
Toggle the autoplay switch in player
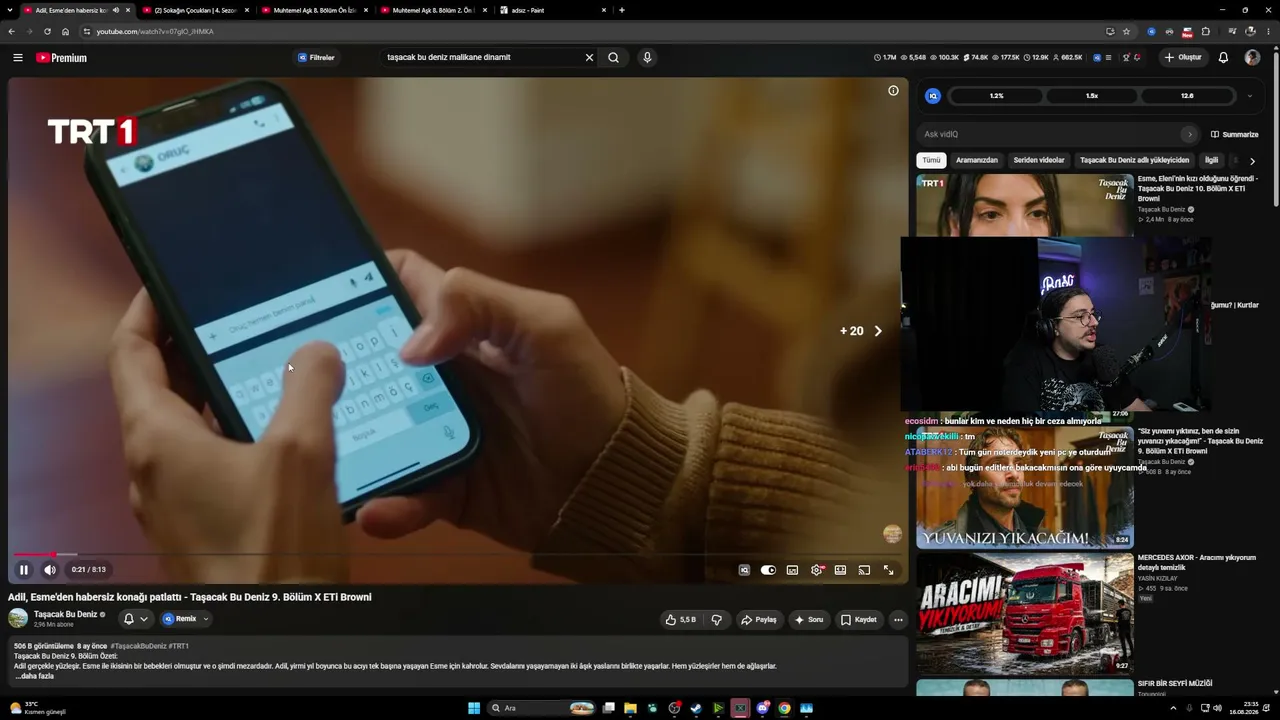click(x=768, y=570)
